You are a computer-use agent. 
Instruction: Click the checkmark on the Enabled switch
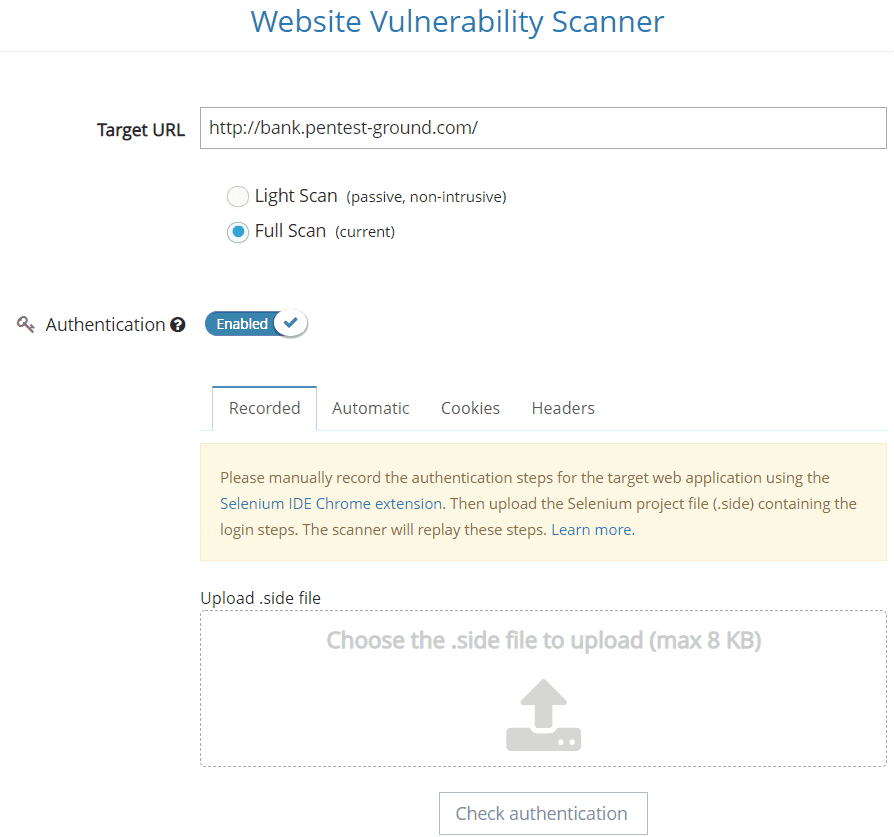290,323
